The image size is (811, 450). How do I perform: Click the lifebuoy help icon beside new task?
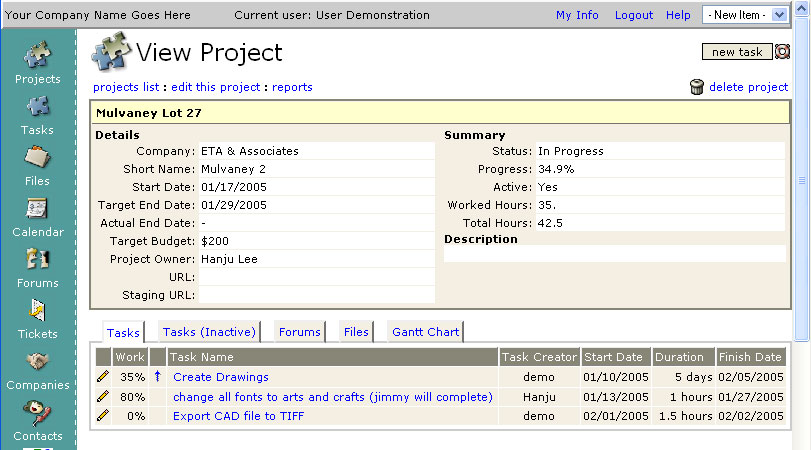click(782, 52)
